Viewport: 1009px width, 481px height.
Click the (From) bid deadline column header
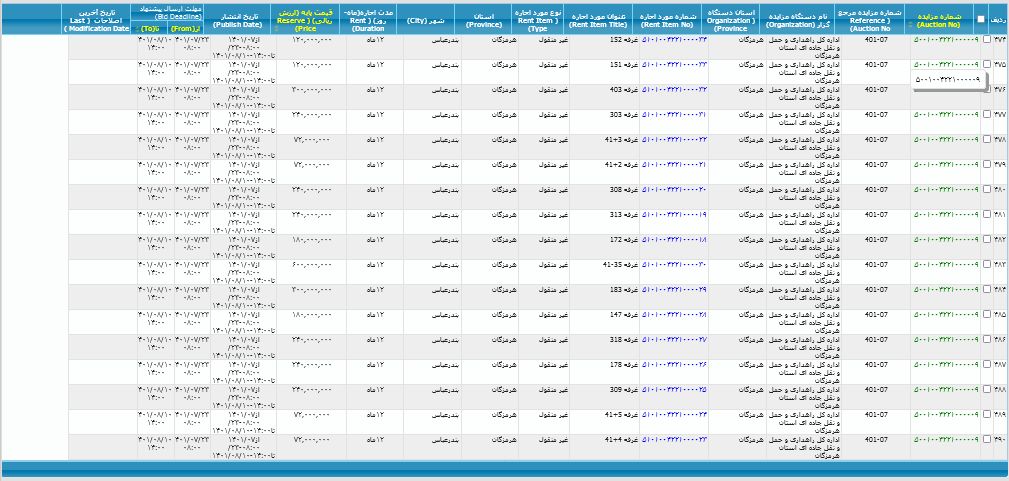pos(187,29)
